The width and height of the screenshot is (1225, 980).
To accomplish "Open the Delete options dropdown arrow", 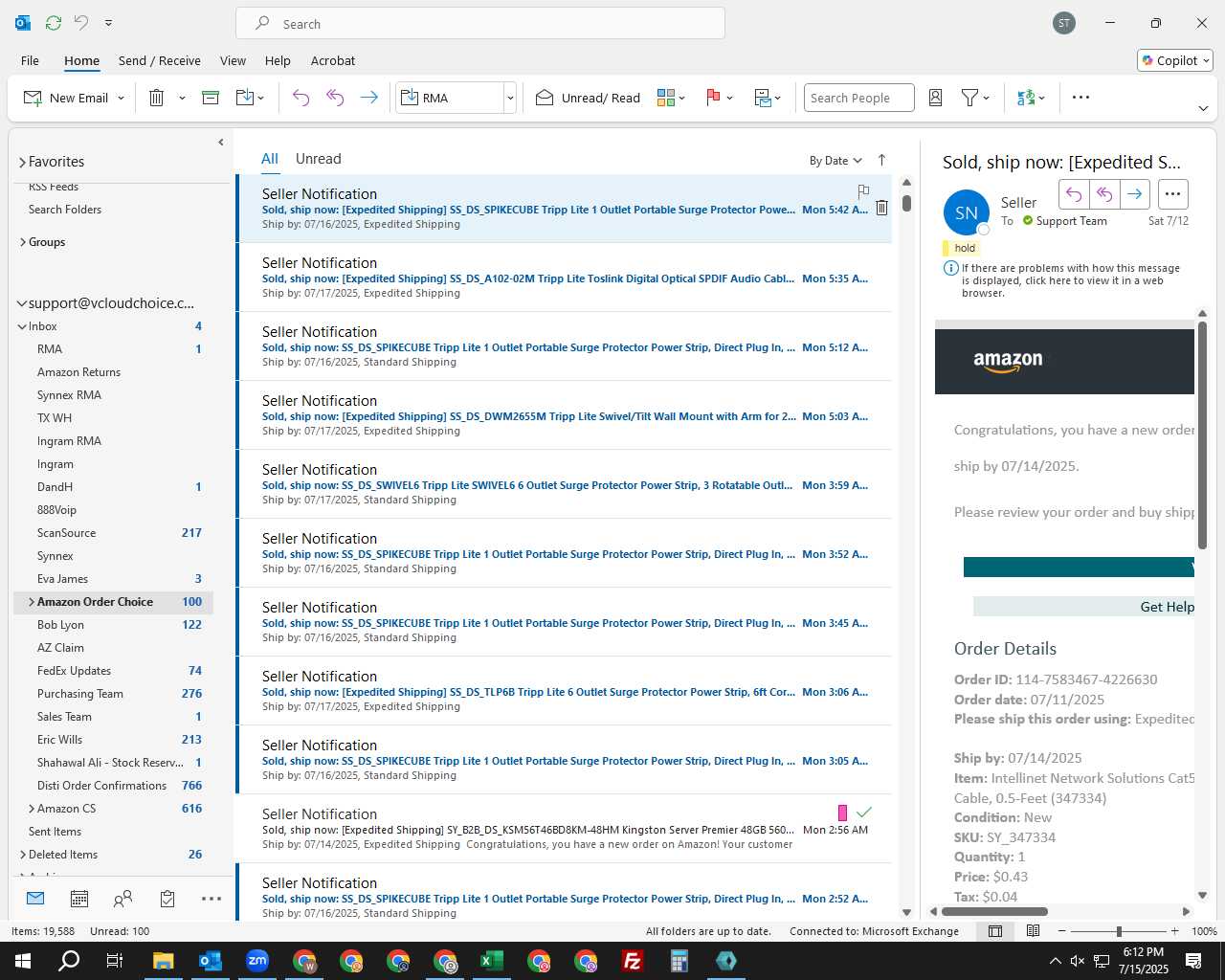I will click(x=182, y=98).
